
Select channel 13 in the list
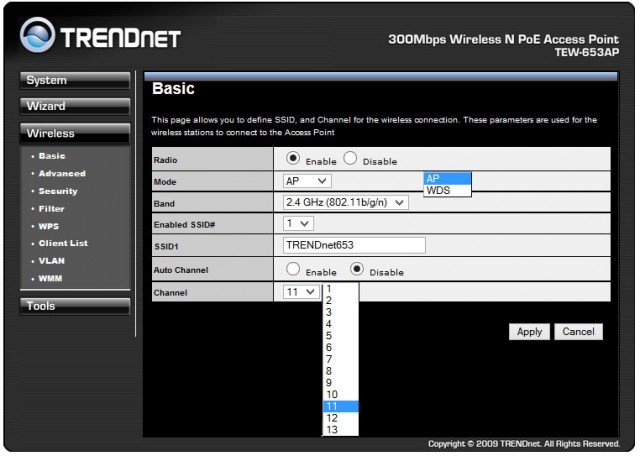(x=340, y=430)
